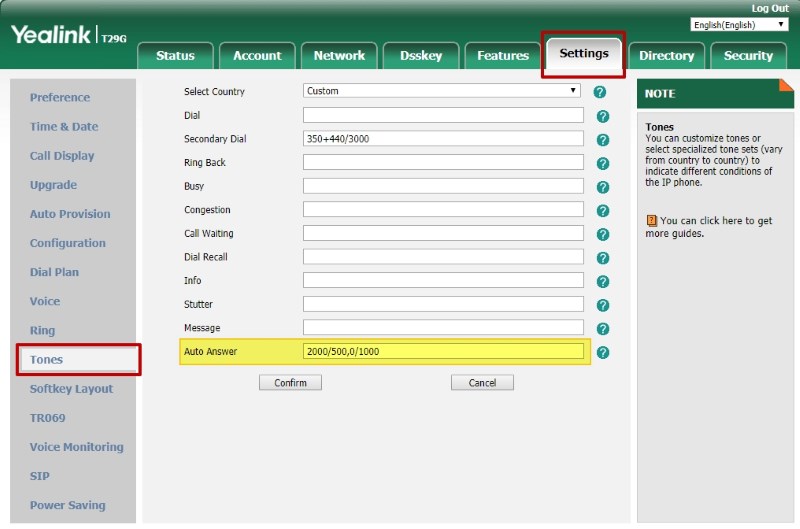Open help icon for Secondary Dial
This screenshot has width=800, height=529.
603,140
